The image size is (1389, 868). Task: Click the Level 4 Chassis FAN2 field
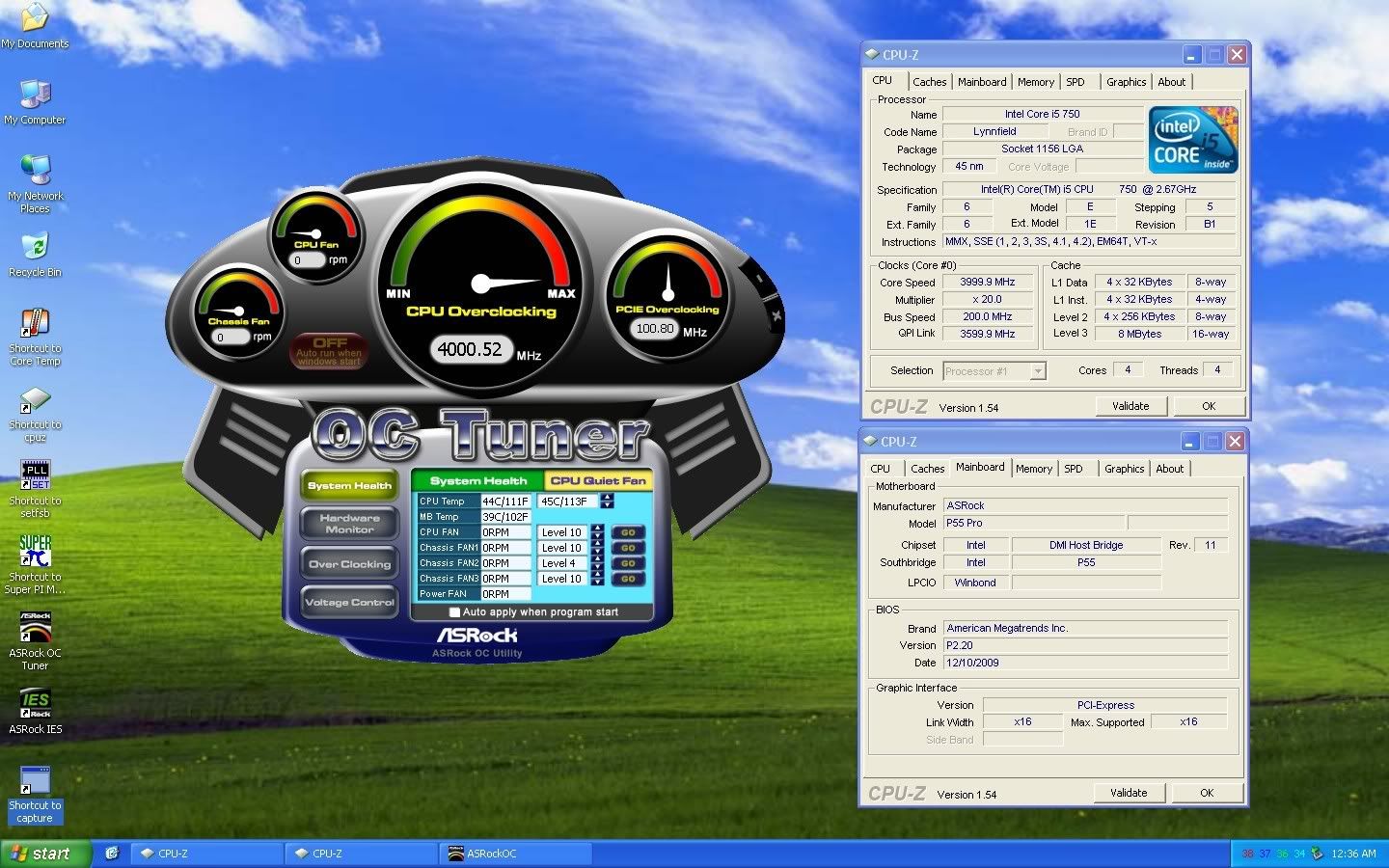click(x=563, y=563)
